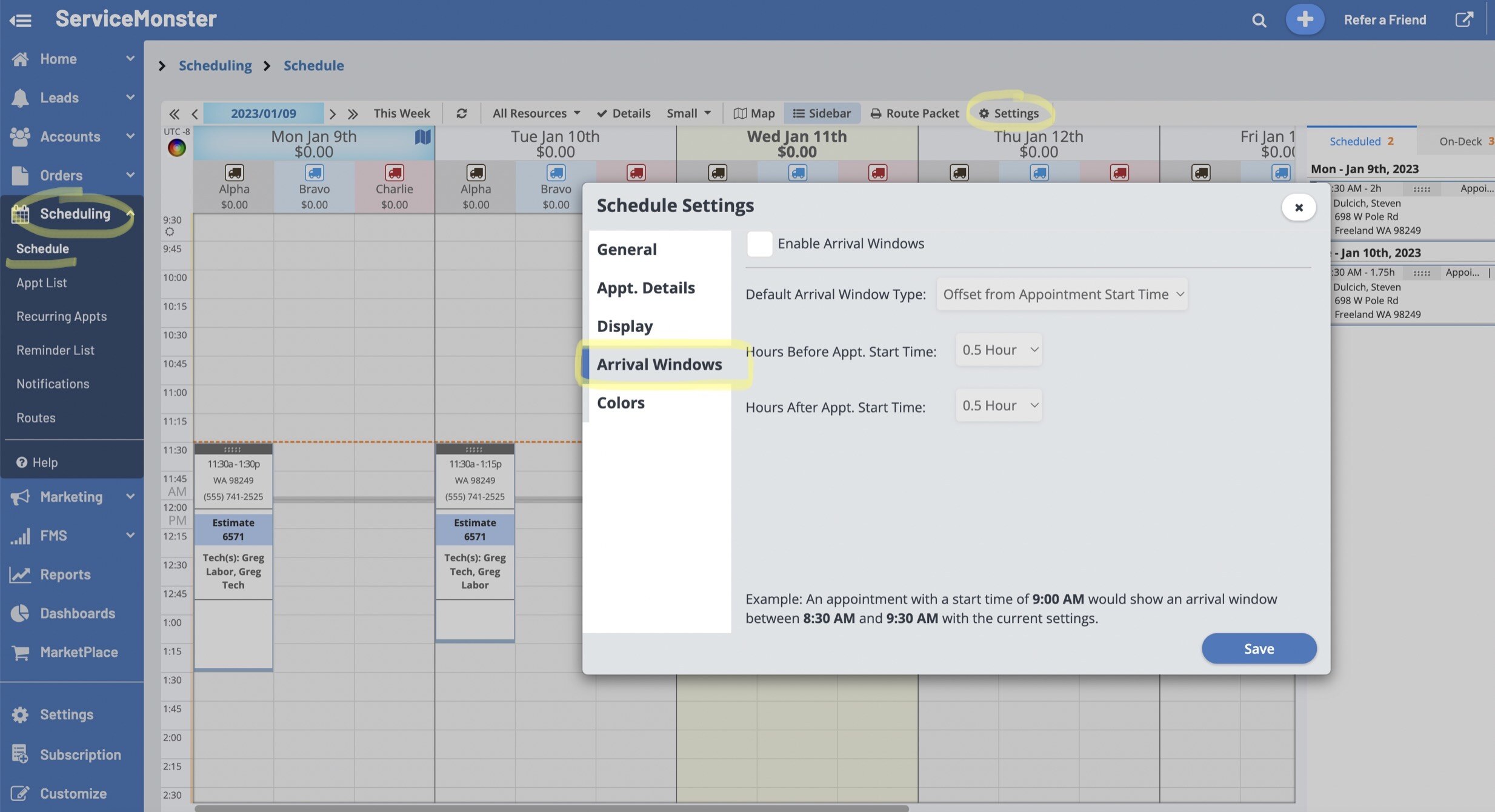
Task: Open the Refer a Friend link
Action: click(1384, 20)
